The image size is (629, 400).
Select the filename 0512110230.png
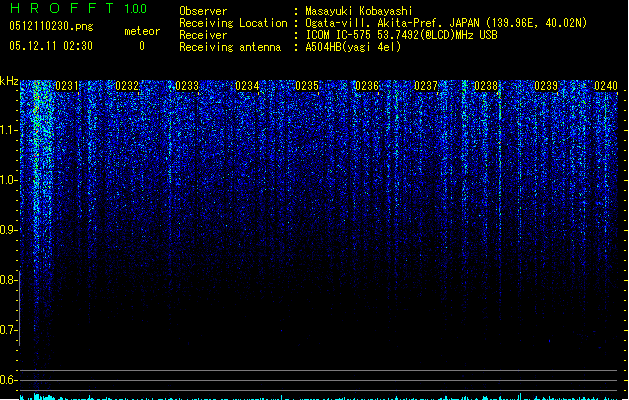(51, 26)
